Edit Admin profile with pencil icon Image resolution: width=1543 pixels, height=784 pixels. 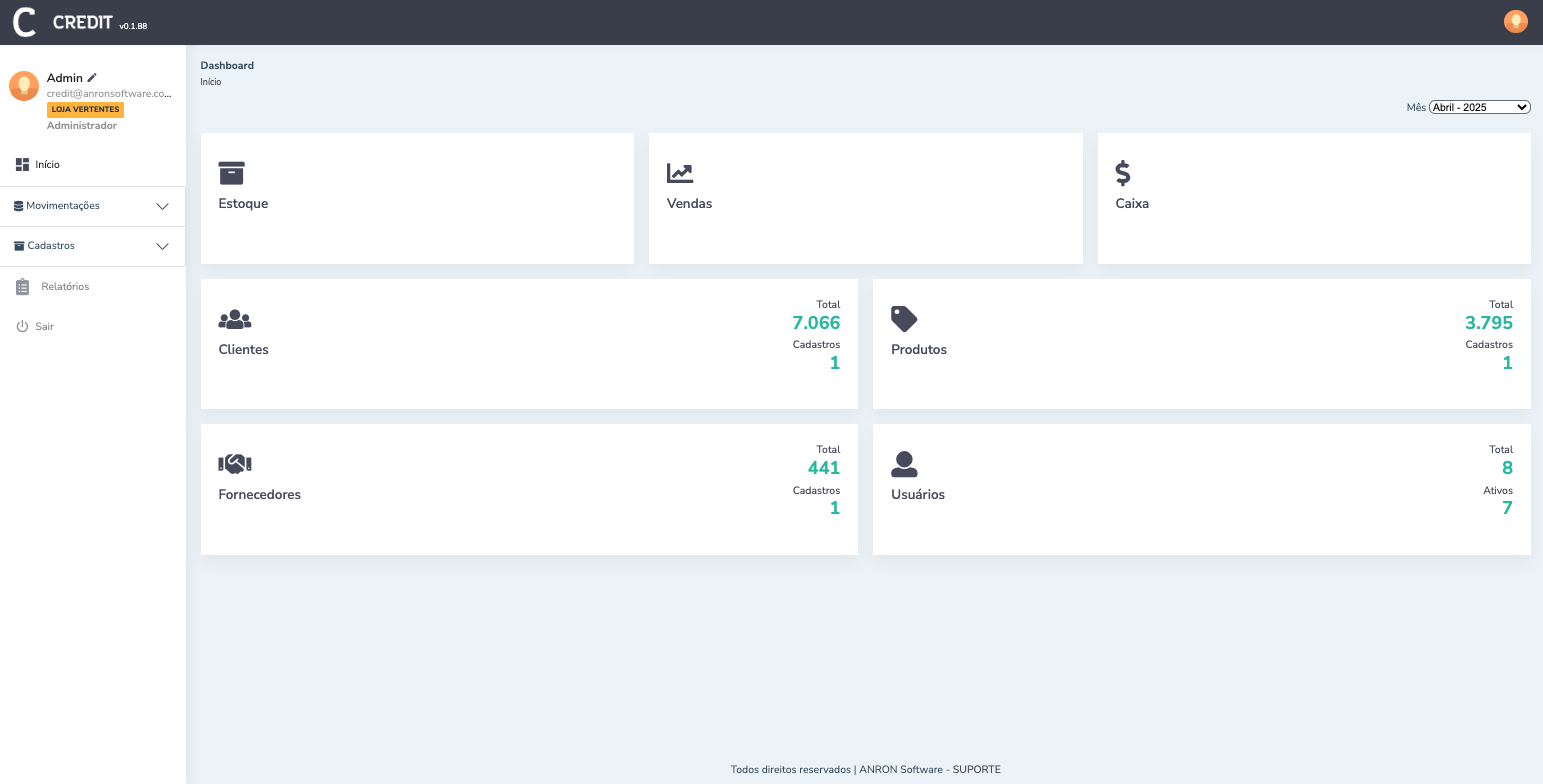pos(93,78)
